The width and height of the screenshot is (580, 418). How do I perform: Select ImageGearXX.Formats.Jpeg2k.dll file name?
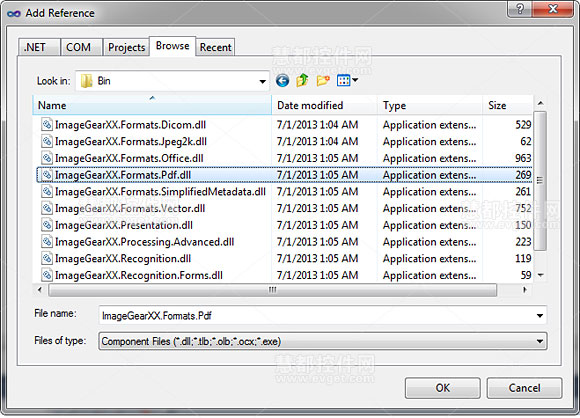tap(131, 141)
